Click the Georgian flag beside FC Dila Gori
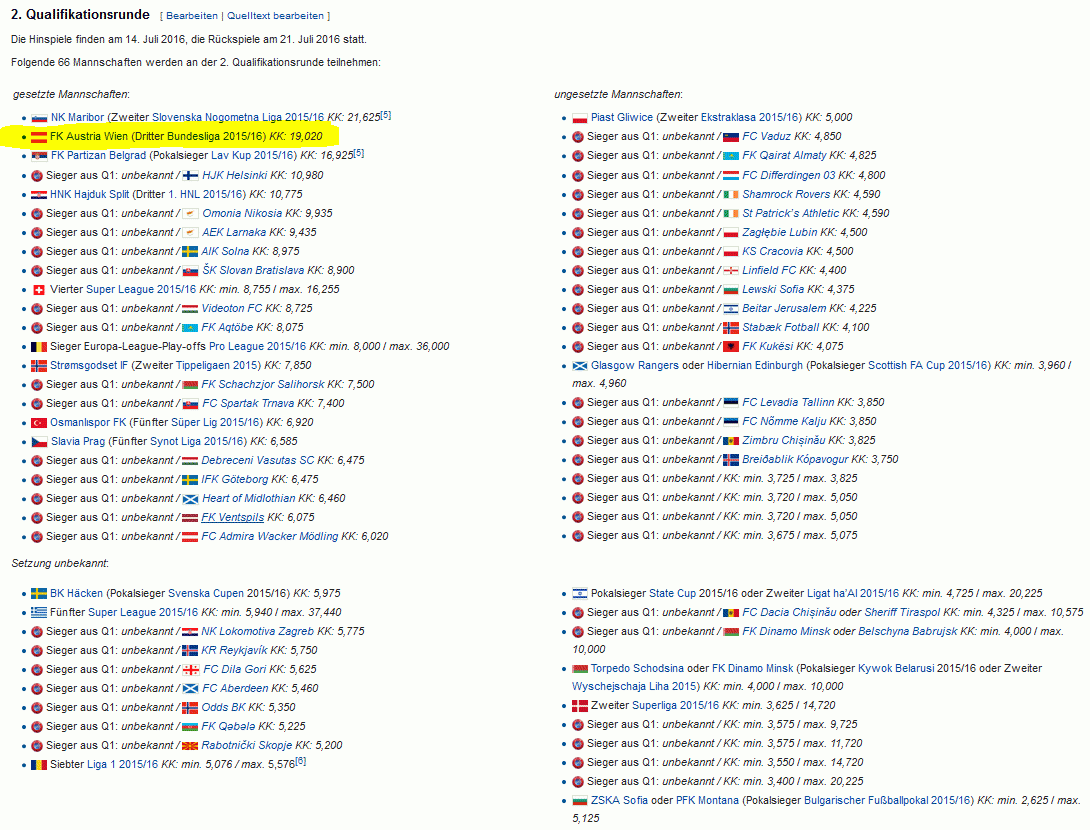The width and height of the screenshot is (1090, 830). tap(190, 669)
